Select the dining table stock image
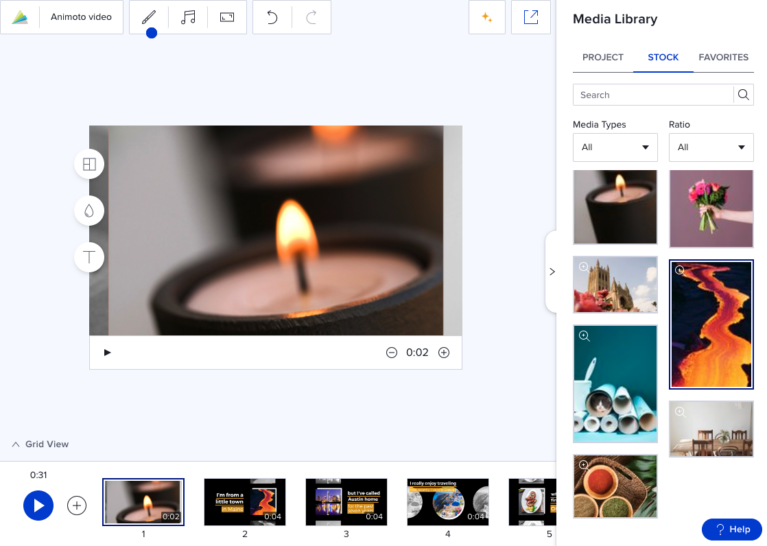Screen dimensions: 767x546 711,430
